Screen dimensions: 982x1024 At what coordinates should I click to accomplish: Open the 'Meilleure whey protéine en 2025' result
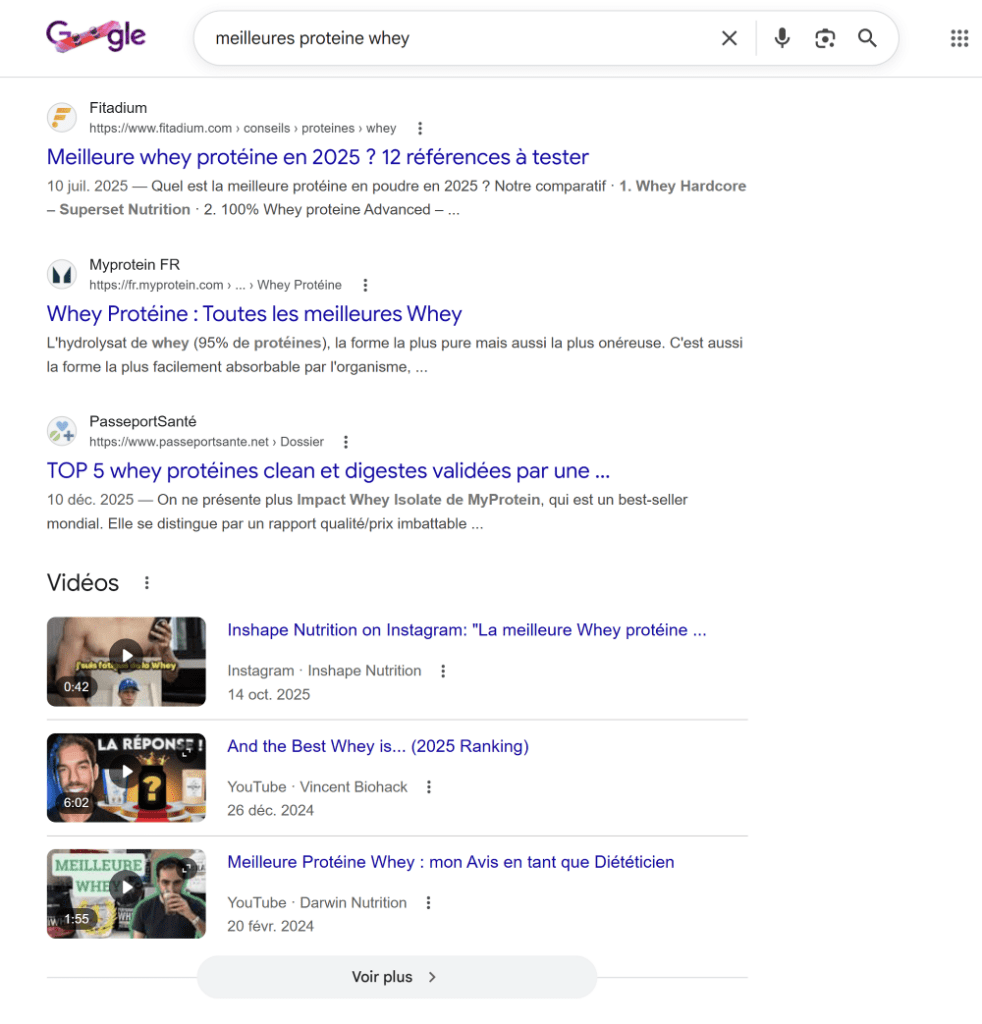point(317,157)
